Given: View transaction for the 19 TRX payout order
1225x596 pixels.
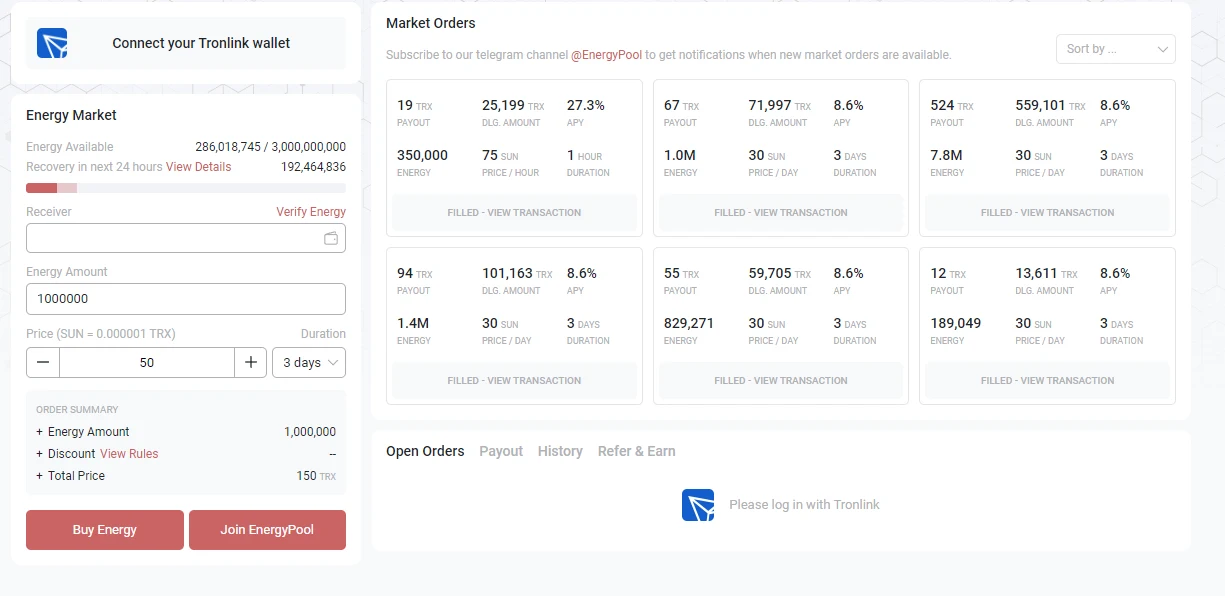Looking at the screenshot, I should 514,213.
